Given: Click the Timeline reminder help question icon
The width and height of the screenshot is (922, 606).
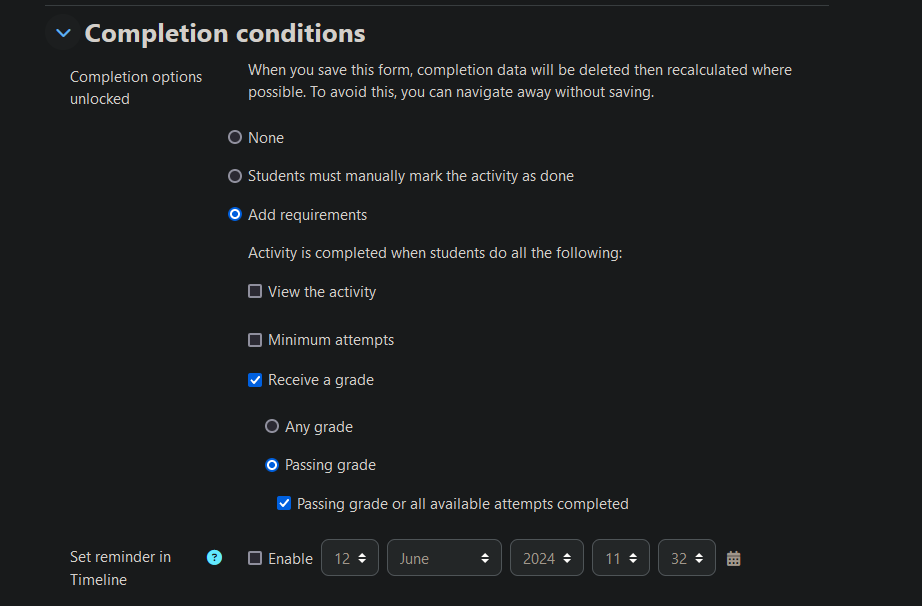Looking at the screenshot, I should point(215,557).
